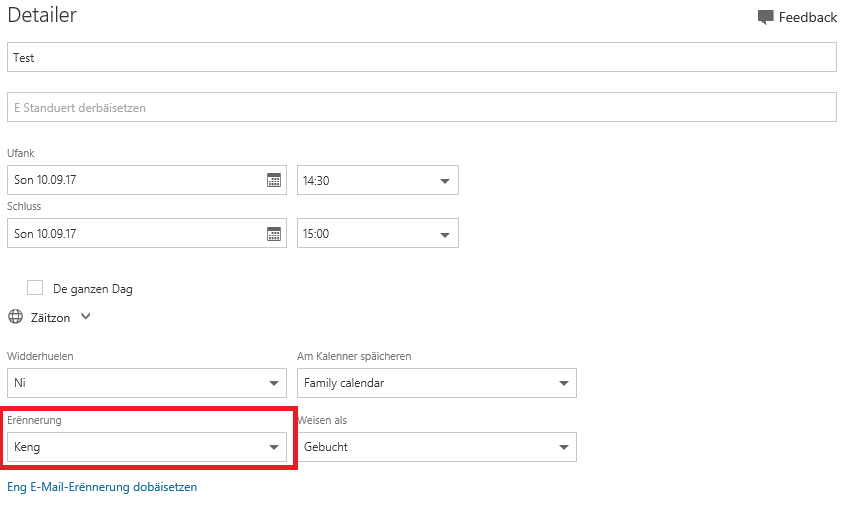The height and width of the screenshot is (505, 851).
Task: Expand the Zäitzon chevron
Action: [85, 317]
